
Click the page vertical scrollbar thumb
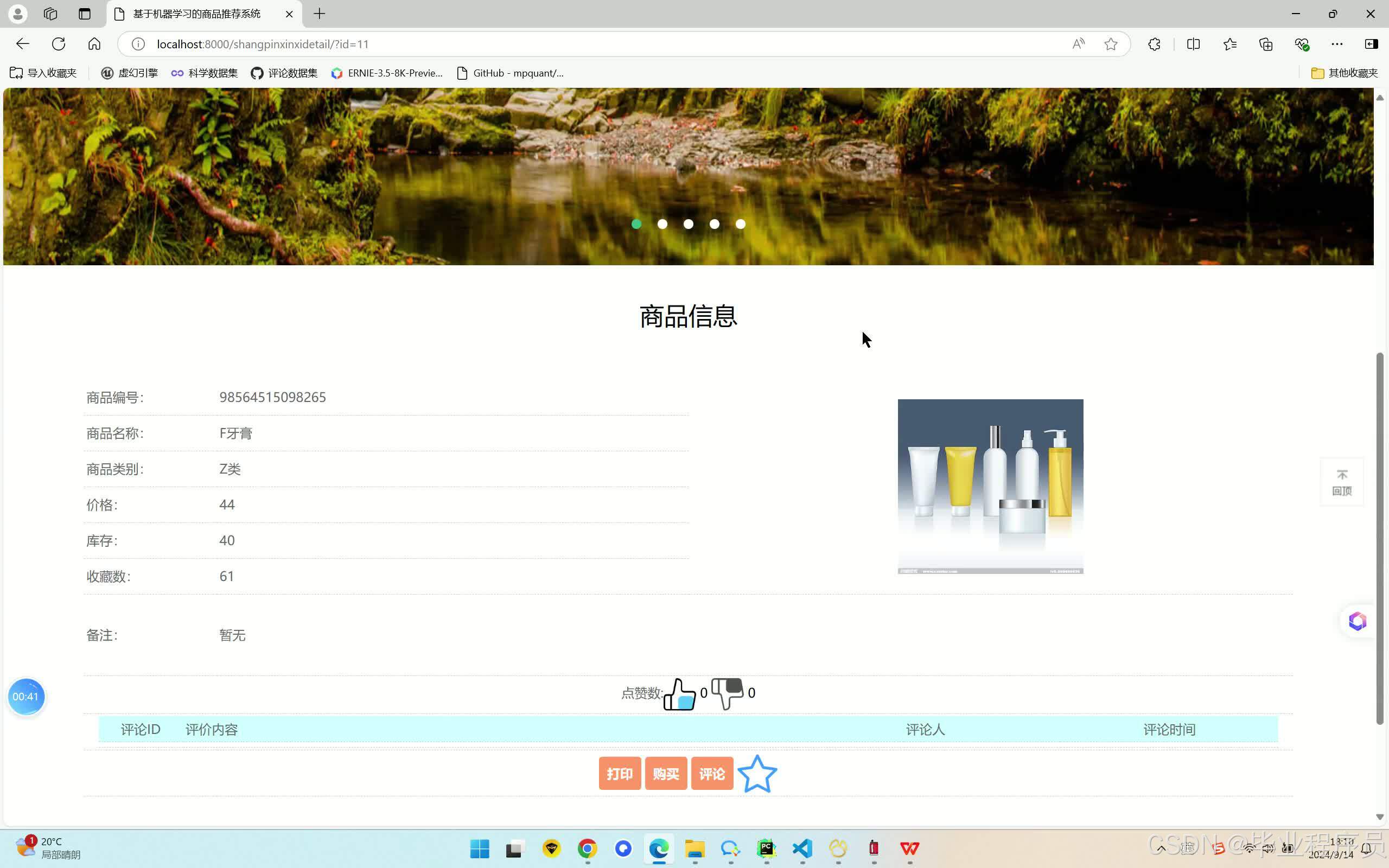(1380, 539)
